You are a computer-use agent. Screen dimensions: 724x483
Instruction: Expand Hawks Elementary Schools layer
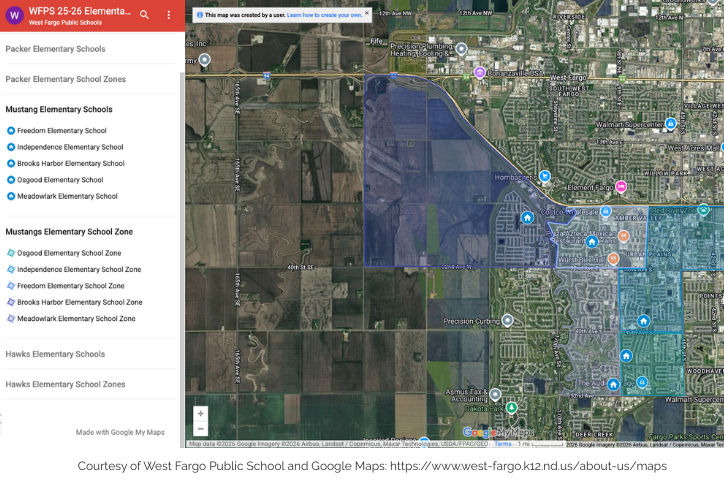55,354
